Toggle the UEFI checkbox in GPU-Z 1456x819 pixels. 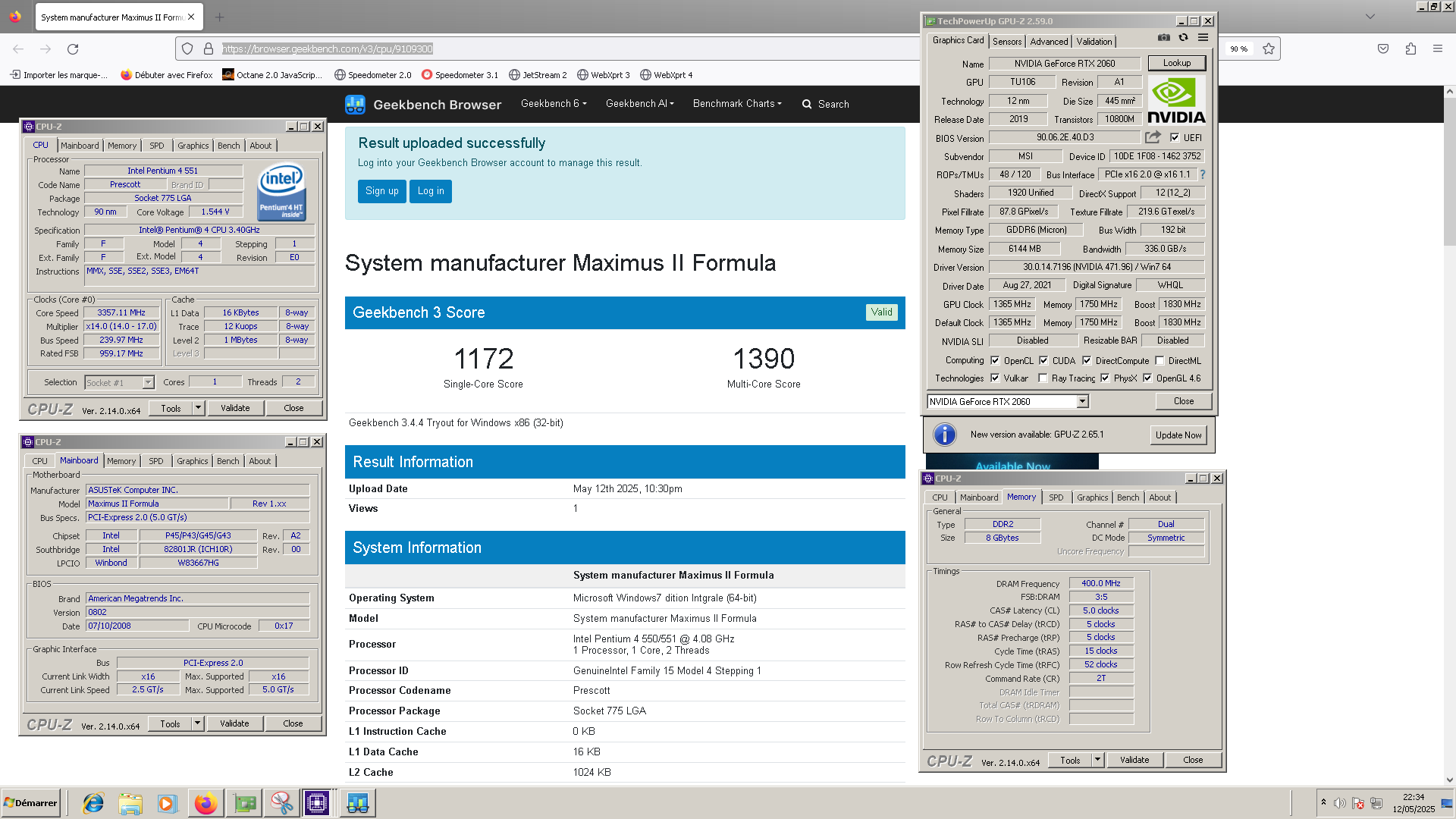(1175, 138)
